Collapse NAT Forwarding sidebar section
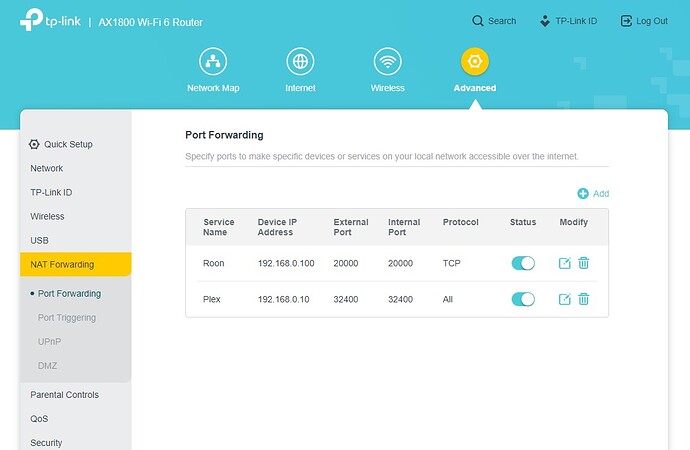This screenshot has height=450, width=690. (76, 264)
